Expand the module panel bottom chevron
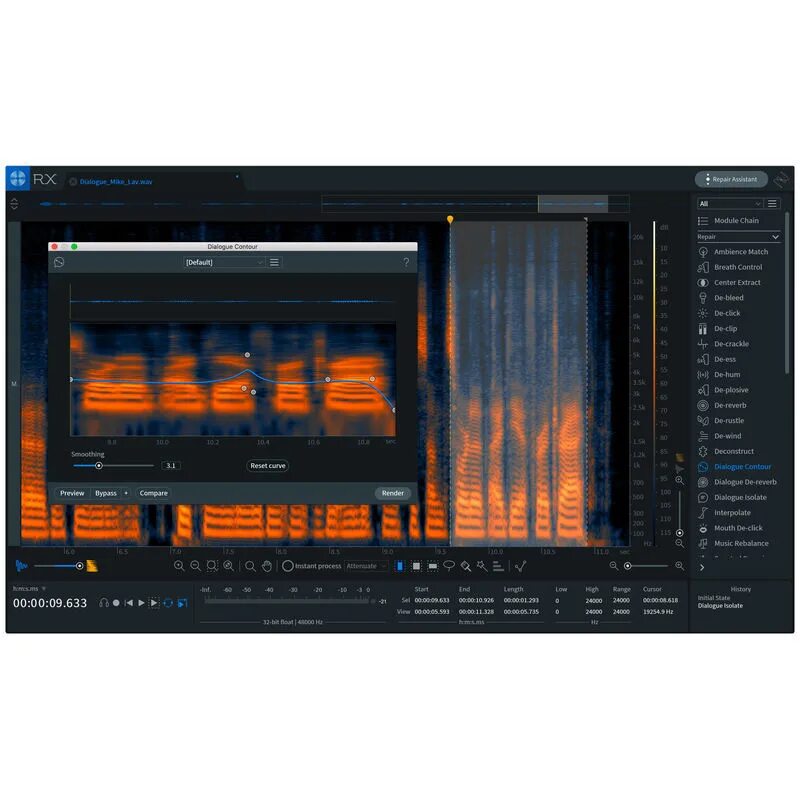 click(702, 567)
